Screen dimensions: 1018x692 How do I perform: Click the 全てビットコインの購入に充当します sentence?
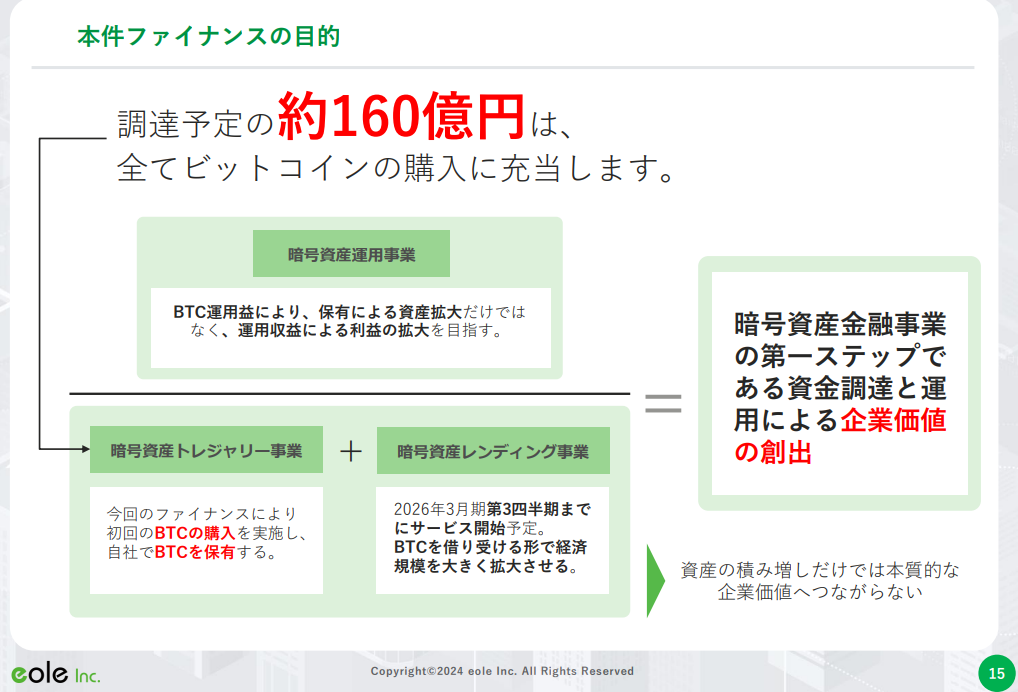click(x=394, y=167)
